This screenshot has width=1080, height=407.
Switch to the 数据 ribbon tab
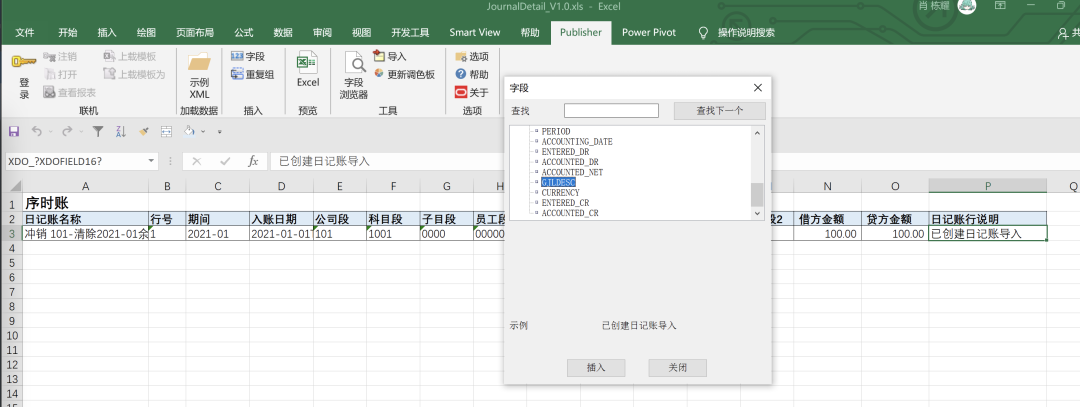point(283,32)
